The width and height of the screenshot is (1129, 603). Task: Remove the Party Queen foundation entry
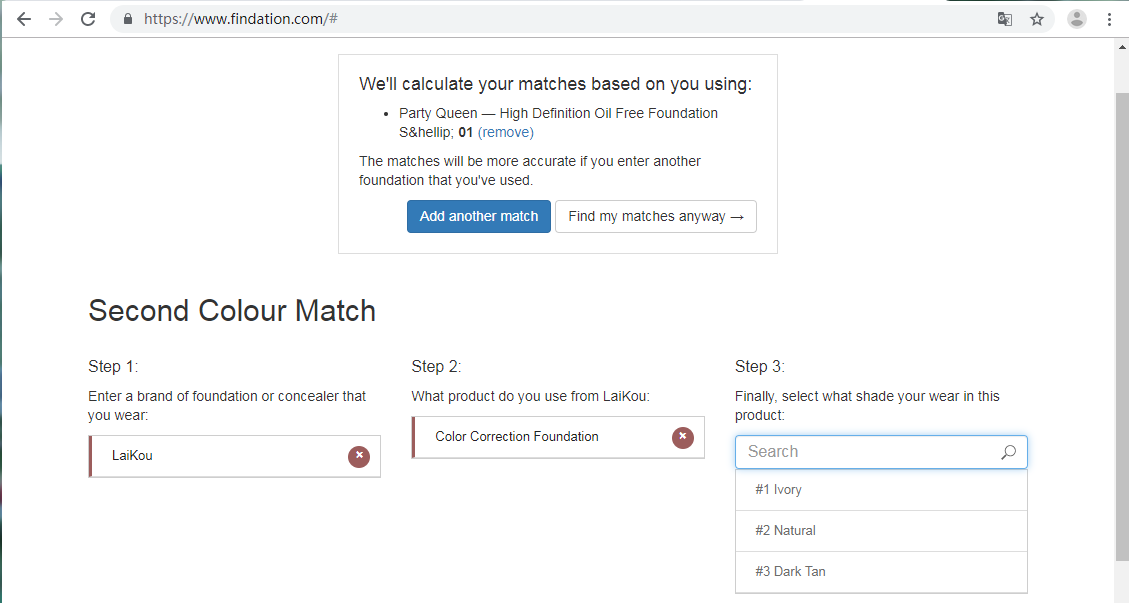pos(505,133)
